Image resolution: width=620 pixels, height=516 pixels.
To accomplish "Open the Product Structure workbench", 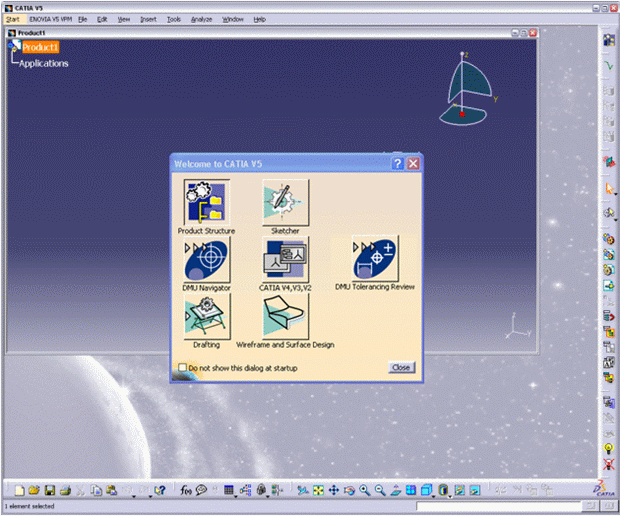I will coord(206,203).
